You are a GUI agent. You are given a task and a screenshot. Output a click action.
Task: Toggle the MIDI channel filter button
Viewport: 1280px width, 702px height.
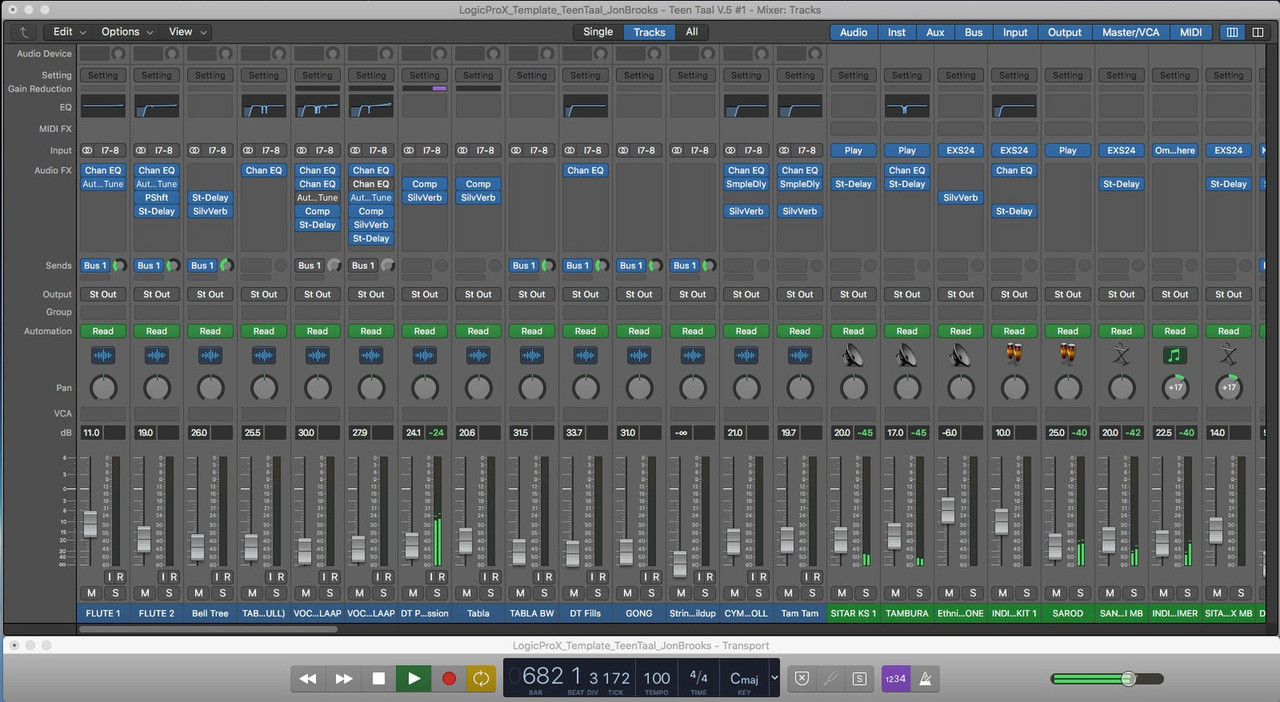tap(1191, 32)
